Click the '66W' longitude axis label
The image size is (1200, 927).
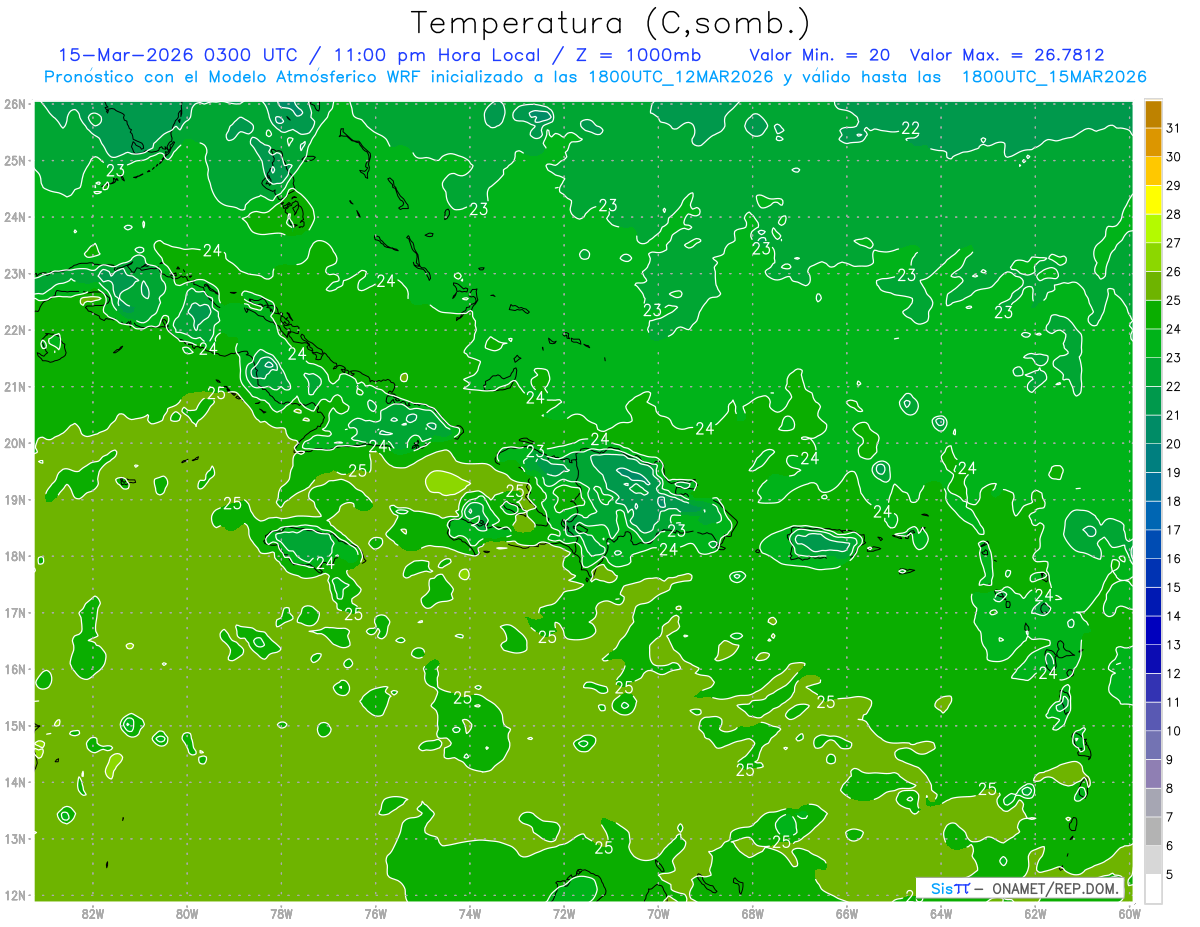(847, 913)
